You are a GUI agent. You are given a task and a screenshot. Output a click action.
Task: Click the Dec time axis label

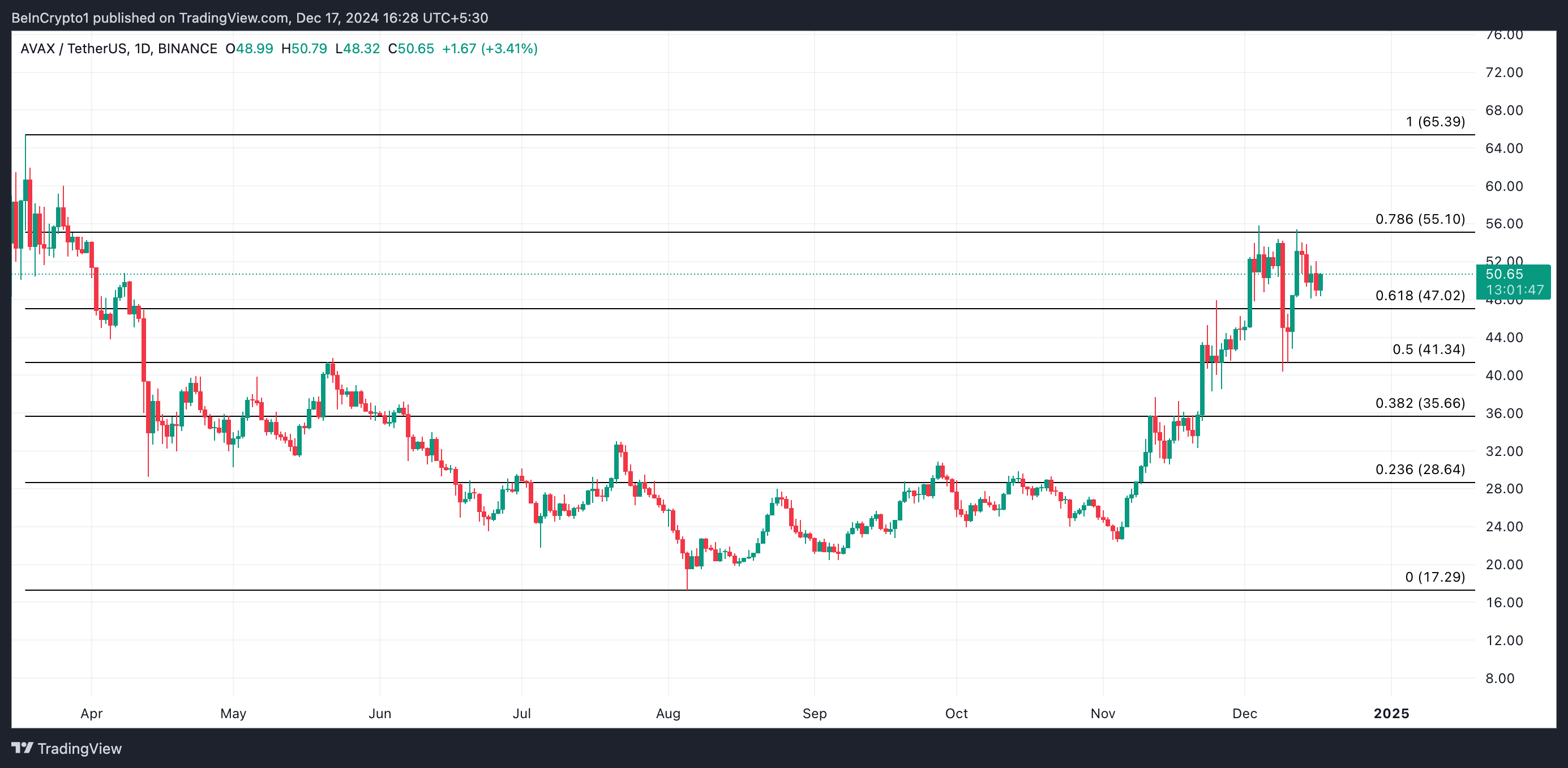coord(1244,714)
